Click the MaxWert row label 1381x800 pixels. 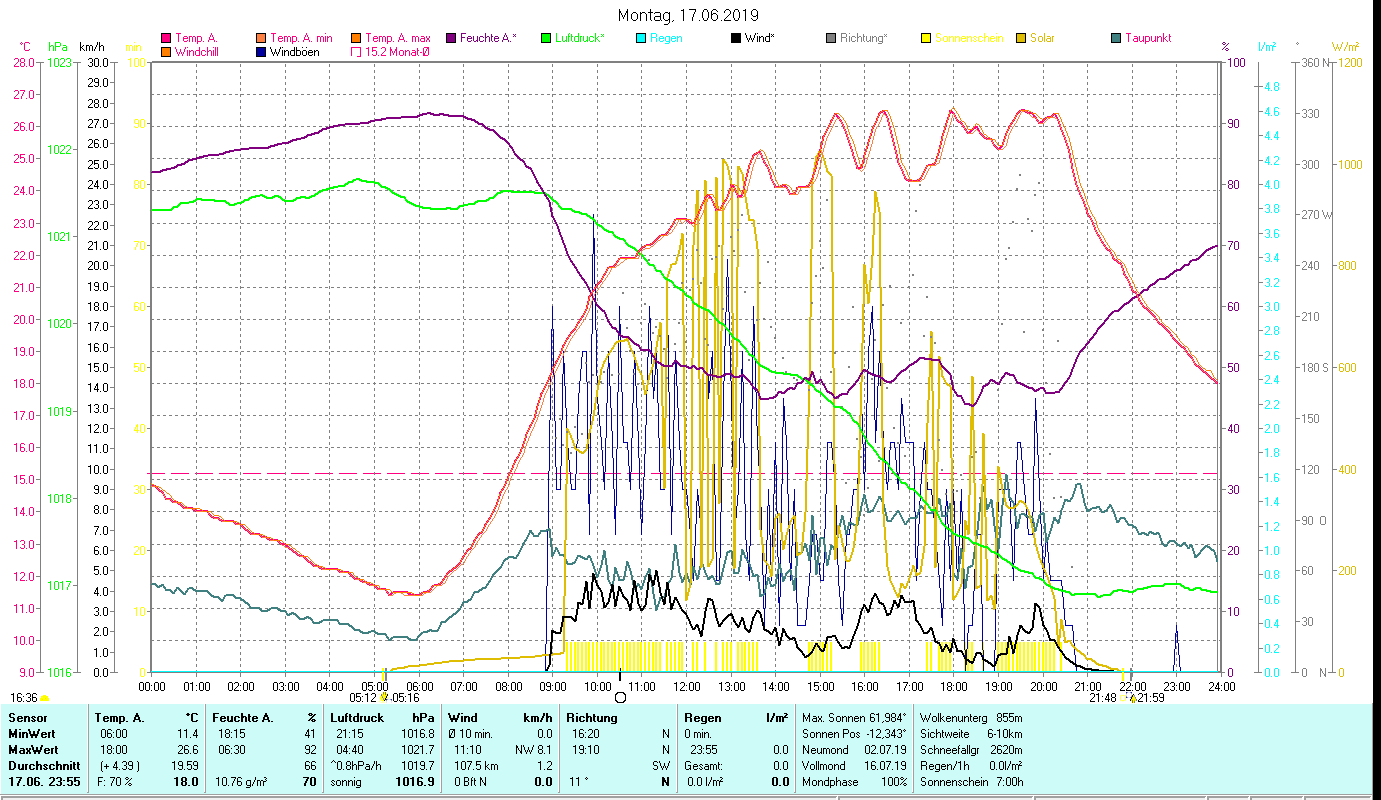(33, 750)
